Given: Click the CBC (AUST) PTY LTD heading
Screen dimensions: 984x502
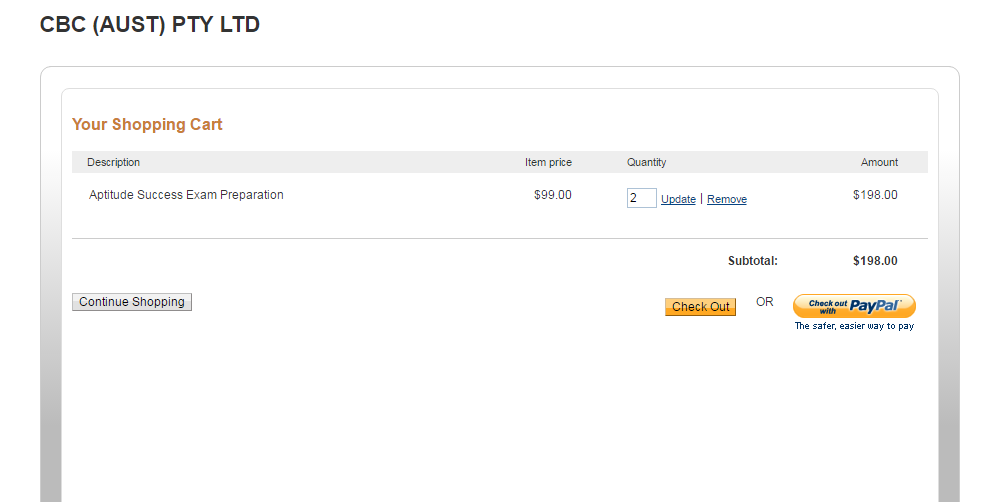Looking at the screenshot, I should (x=150, y=25).
